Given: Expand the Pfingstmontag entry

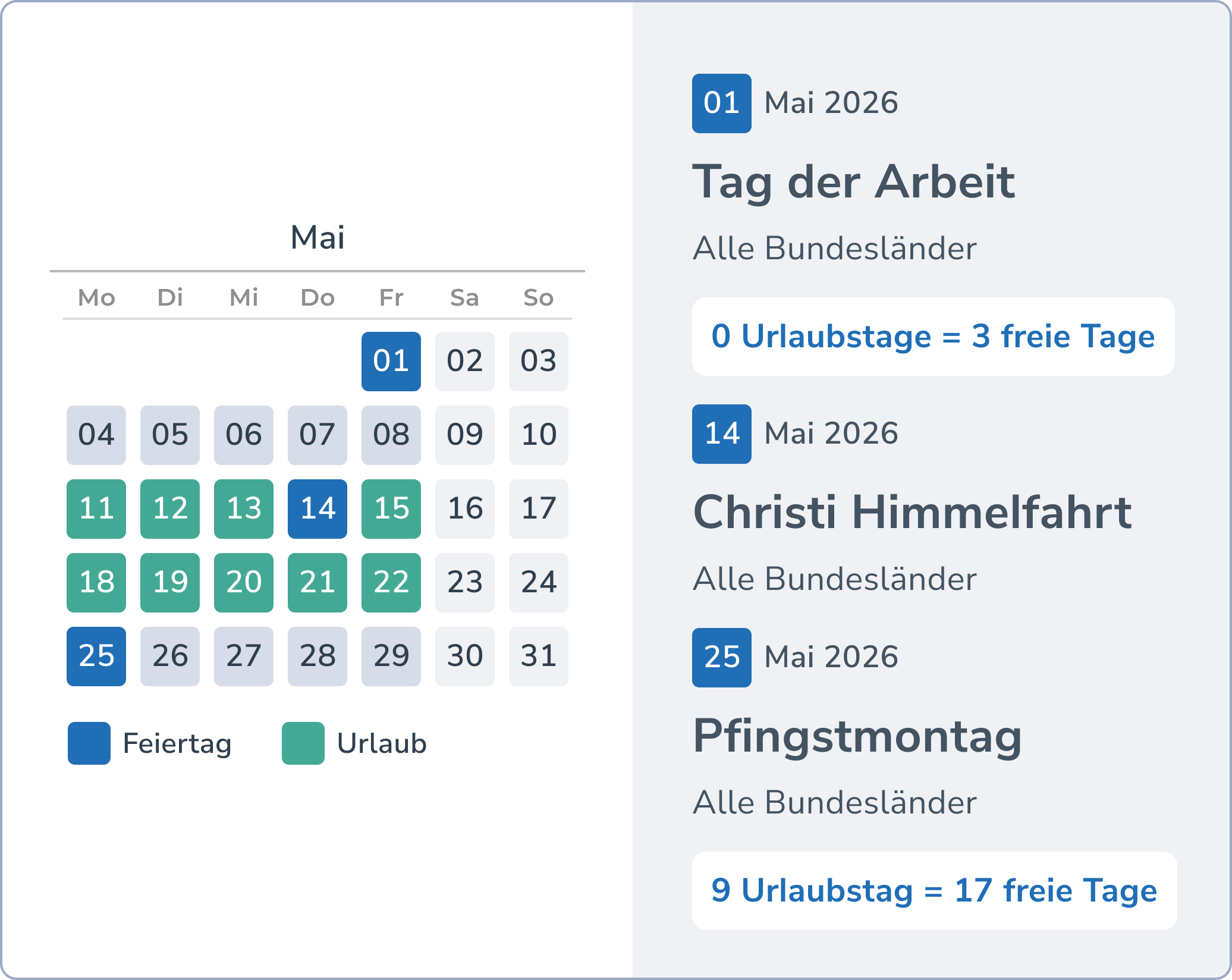Looking at the screenshot, I should [858, 737].
